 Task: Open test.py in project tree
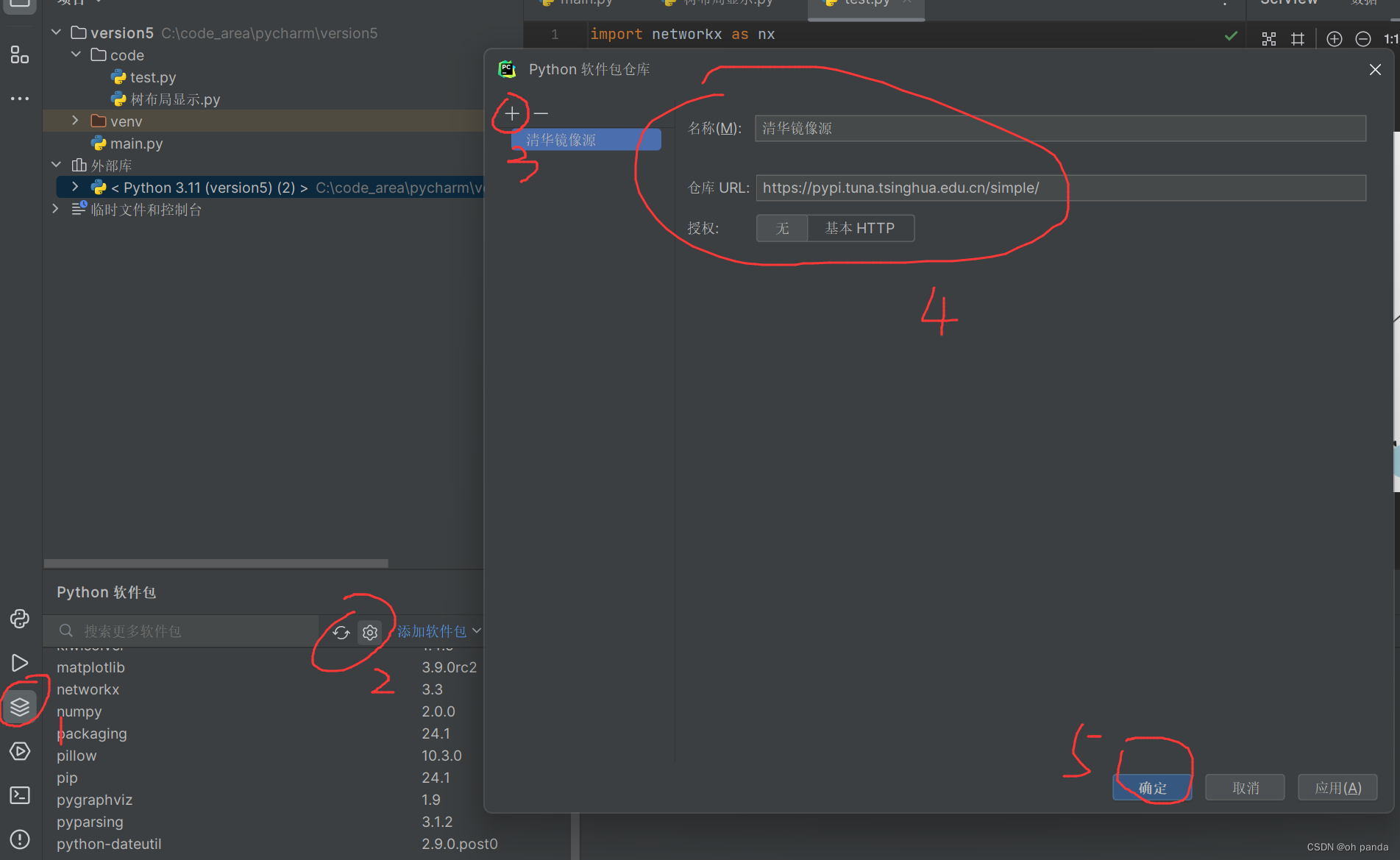153,77
